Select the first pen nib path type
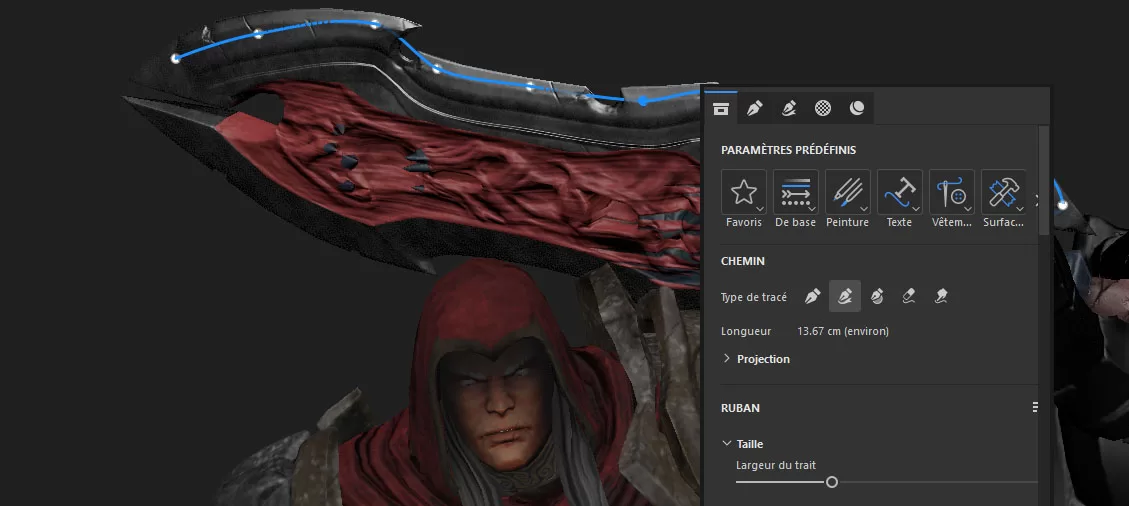 click(812, 297)
